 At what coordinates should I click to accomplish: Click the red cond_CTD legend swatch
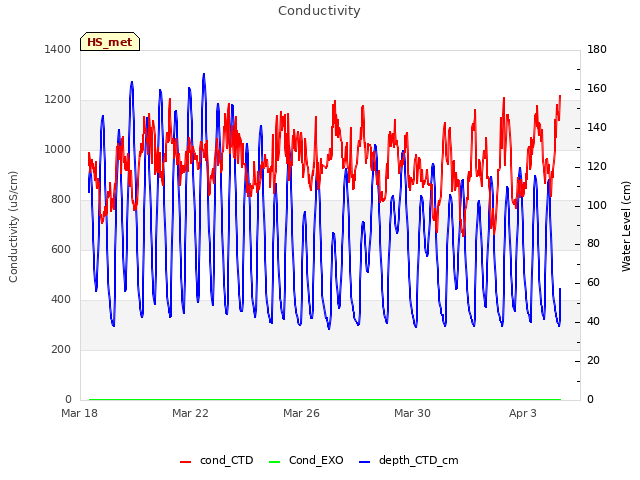pyautogui.click(x=185, y=462)
